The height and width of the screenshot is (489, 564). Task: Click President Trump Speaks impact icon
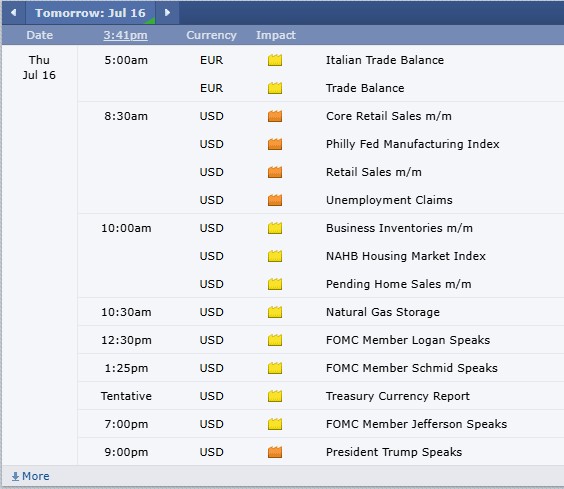click(275, 452)
